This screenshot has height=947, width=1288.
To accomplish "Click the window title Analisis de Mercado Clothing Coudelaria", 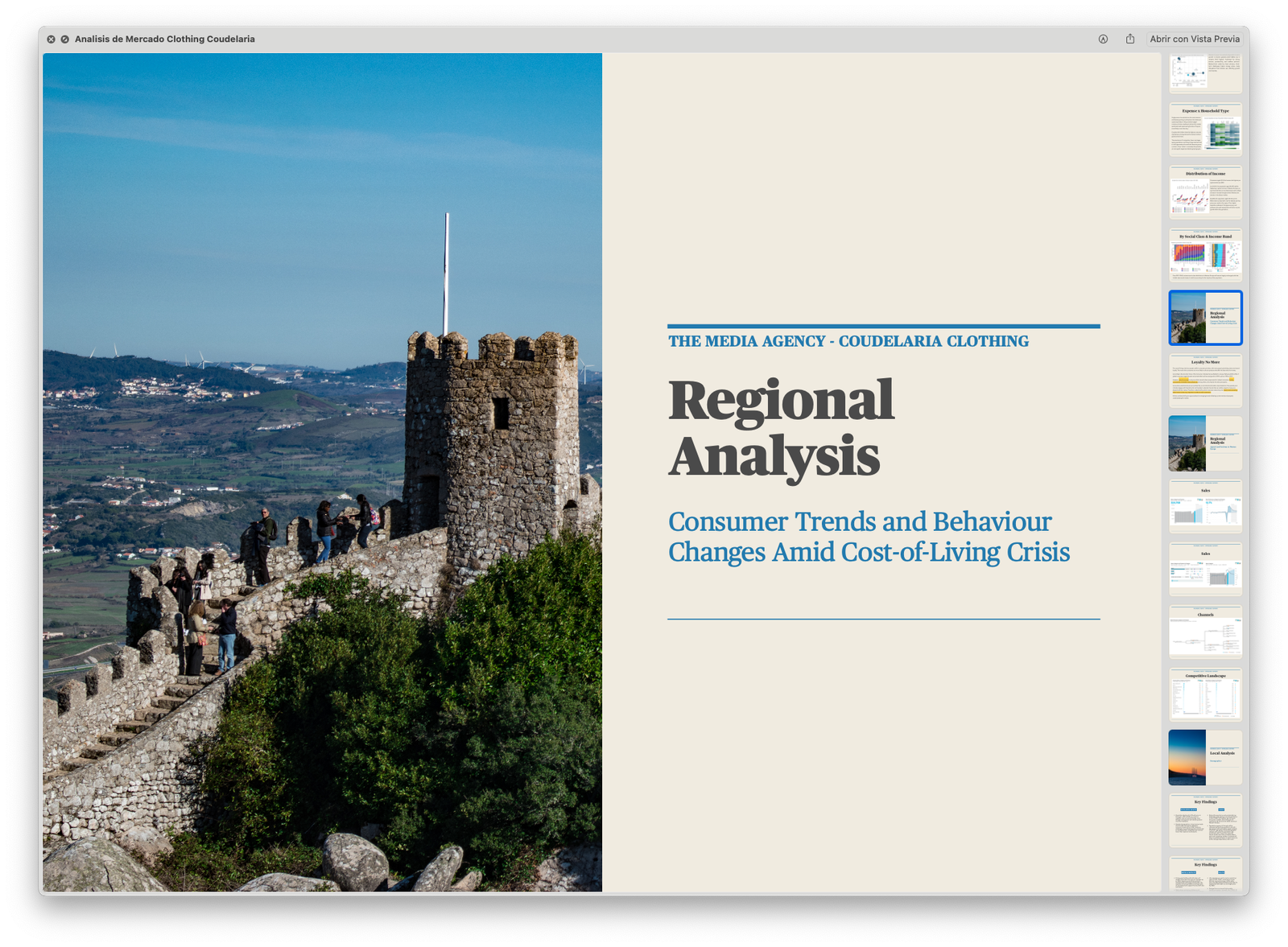I will pos(164,39).
